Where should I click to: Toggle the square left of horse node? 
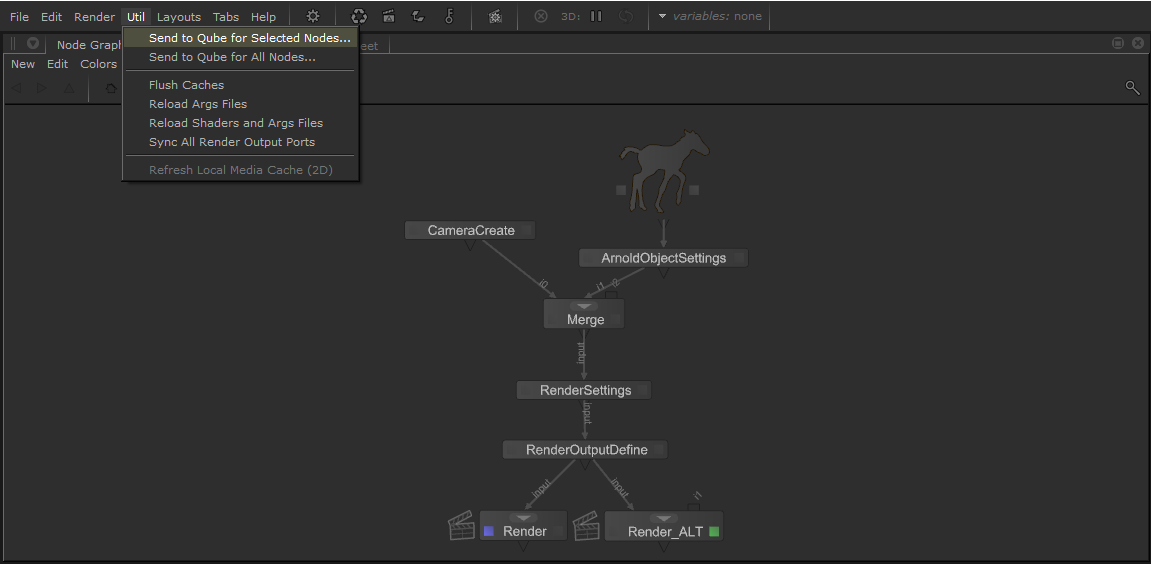621,190
